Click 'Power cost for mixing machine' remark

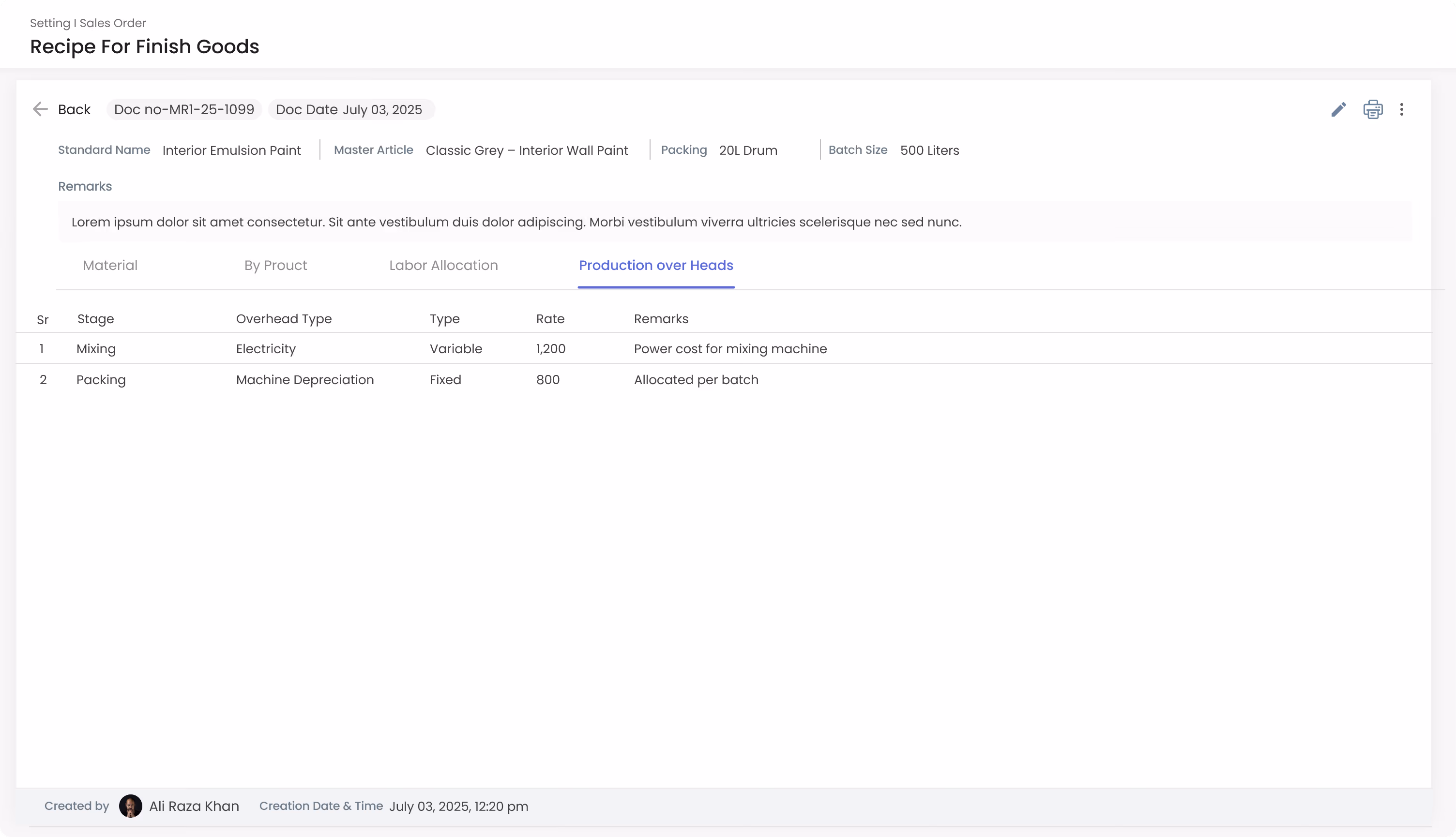730,348
